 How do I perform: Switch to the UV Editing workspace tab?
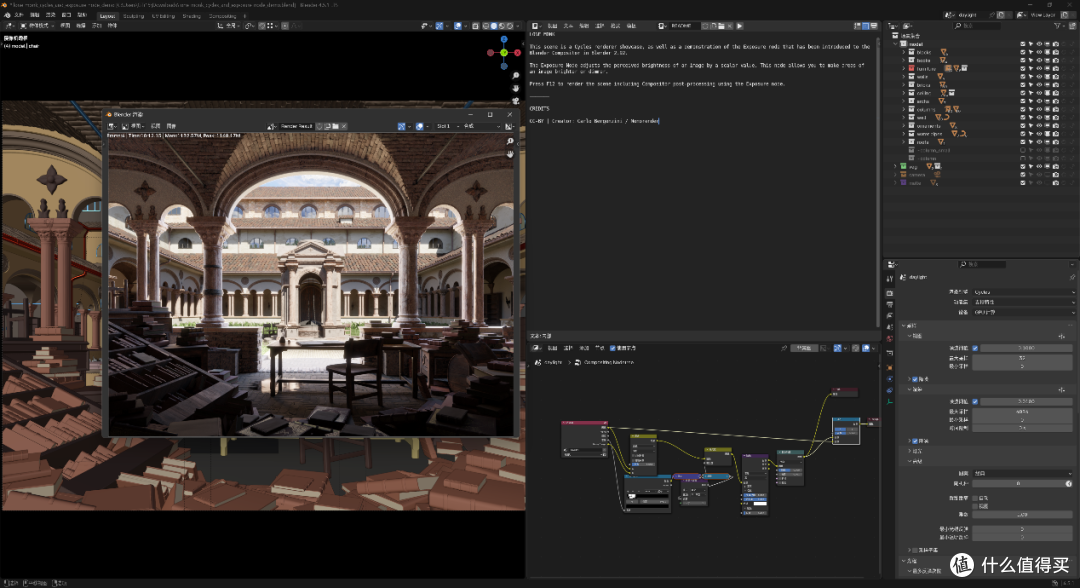click(x=163, y=16)
